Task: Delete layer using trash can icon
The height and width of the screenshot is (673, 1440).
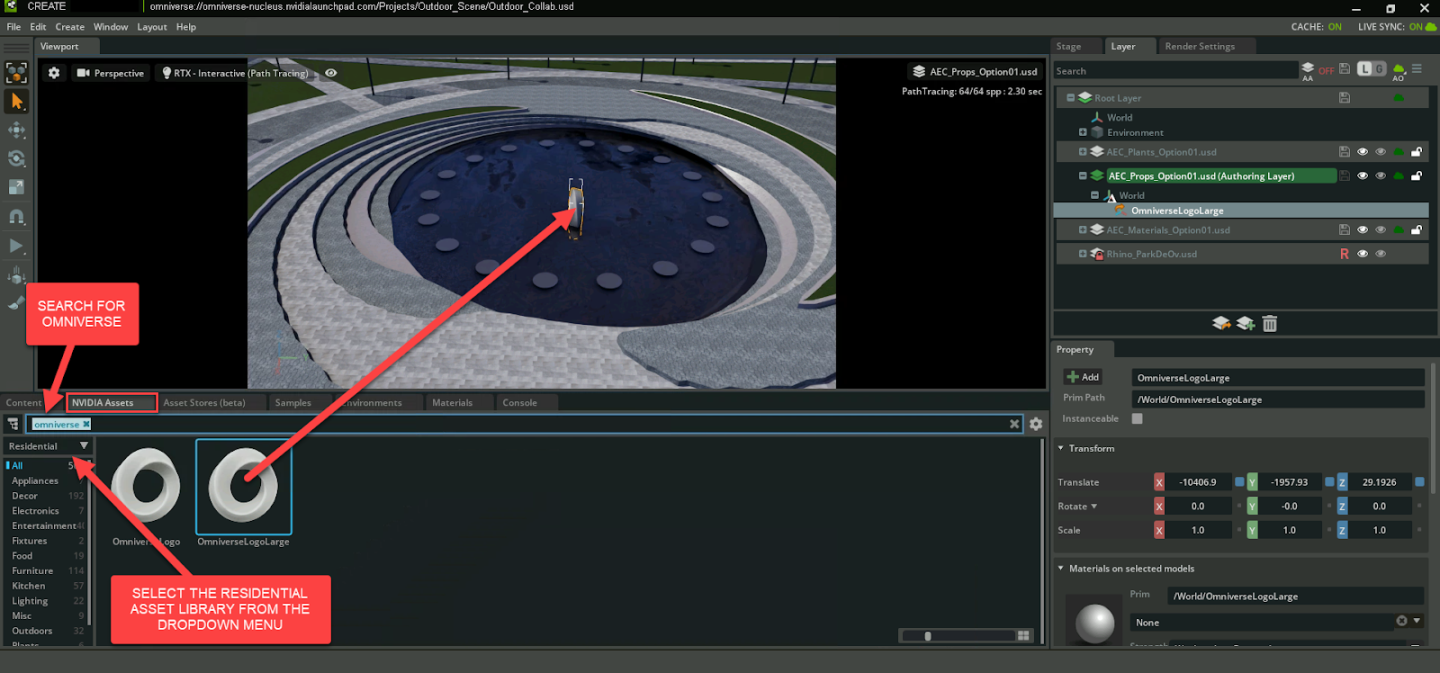Action: point(1269,323)
